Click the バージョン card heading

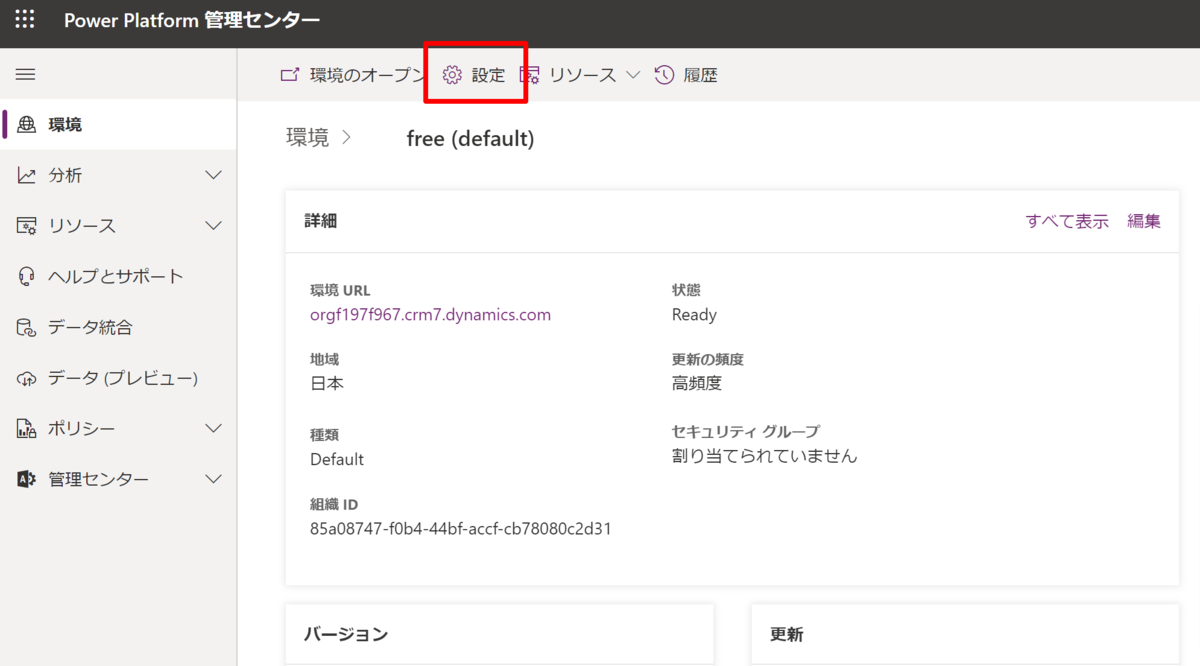[346, 634]
